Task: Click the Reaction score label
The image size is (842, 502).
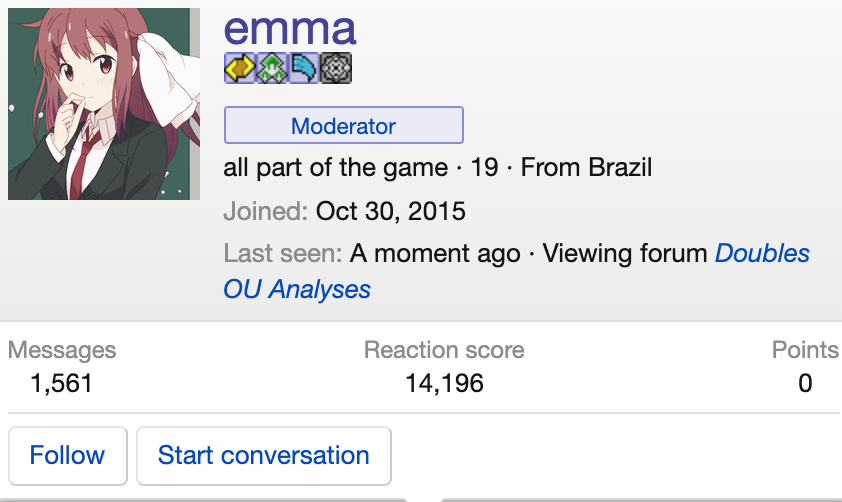Action: tap(444, 350)
